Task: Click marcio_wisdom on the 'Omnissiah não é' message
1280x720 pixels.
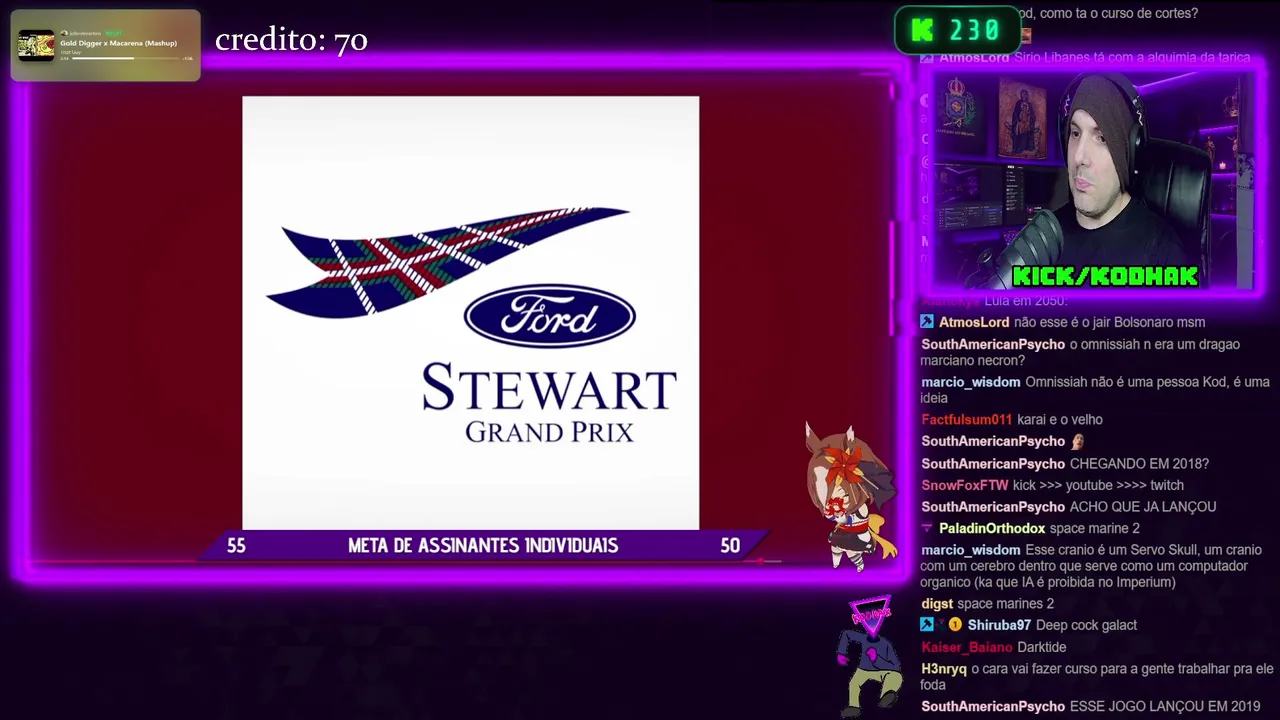Action: [971, 382]
